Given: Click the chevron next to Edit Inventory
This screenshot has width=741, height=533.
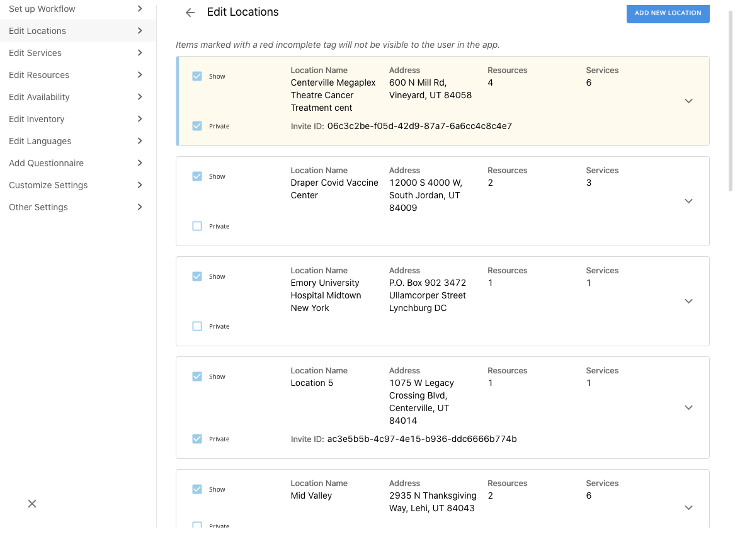Looking at the screenshot, I should pyautogui.click(x=140, y=119).
